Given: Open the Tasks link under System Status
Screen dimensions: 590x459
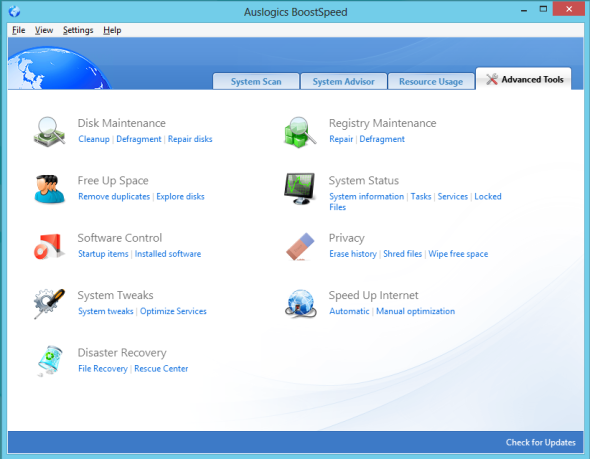Looking at the screenshot, I should point(421,196).
